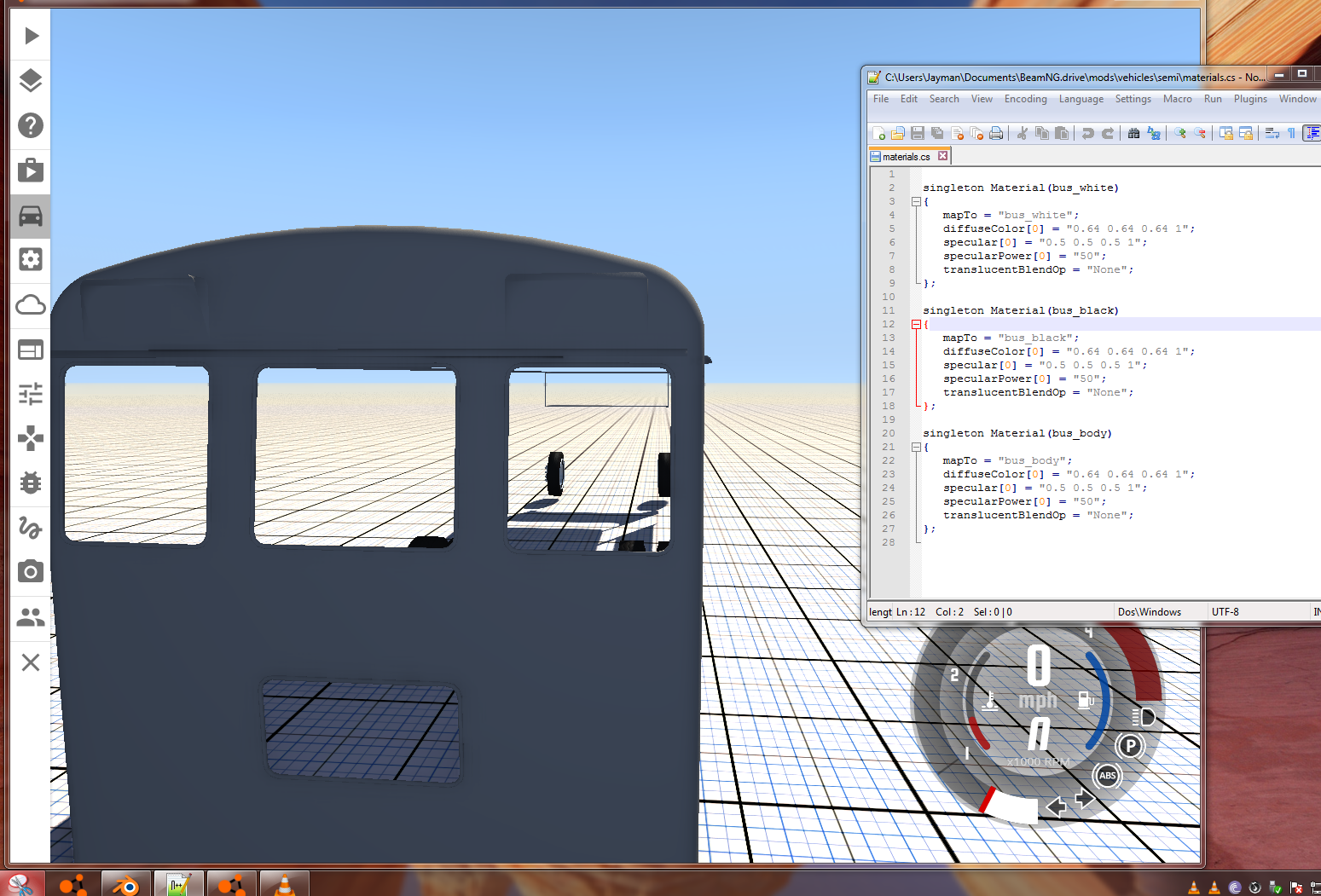Open the Plugins menu
Screen dimensions: 1321x896
1250,99
